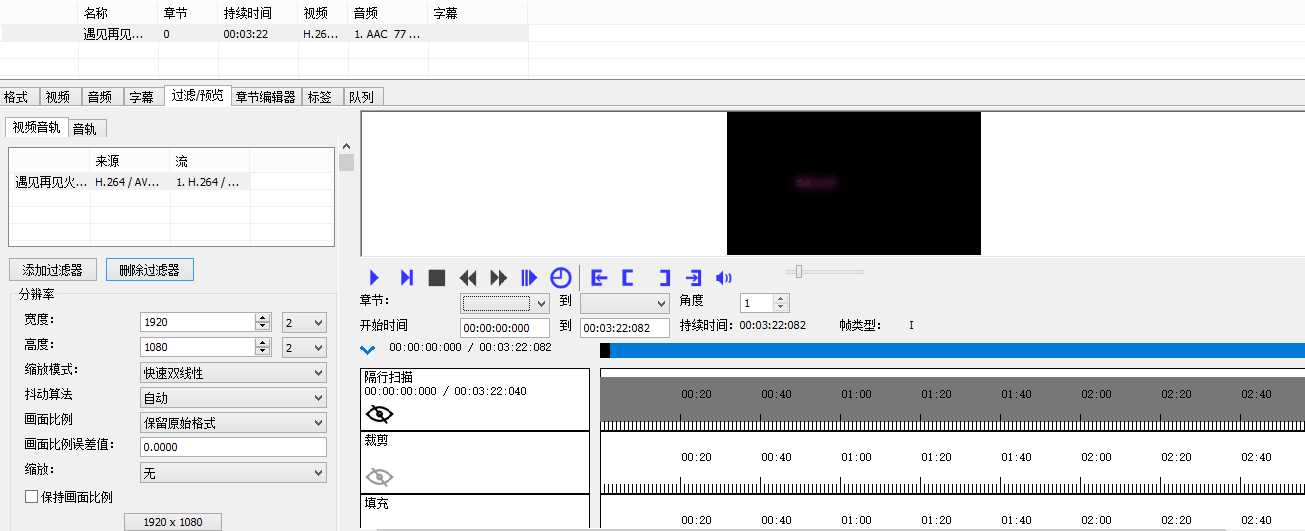The image size is (1305, 531).
Task: Adjust the volume slider handle
Action: point(798,271)
